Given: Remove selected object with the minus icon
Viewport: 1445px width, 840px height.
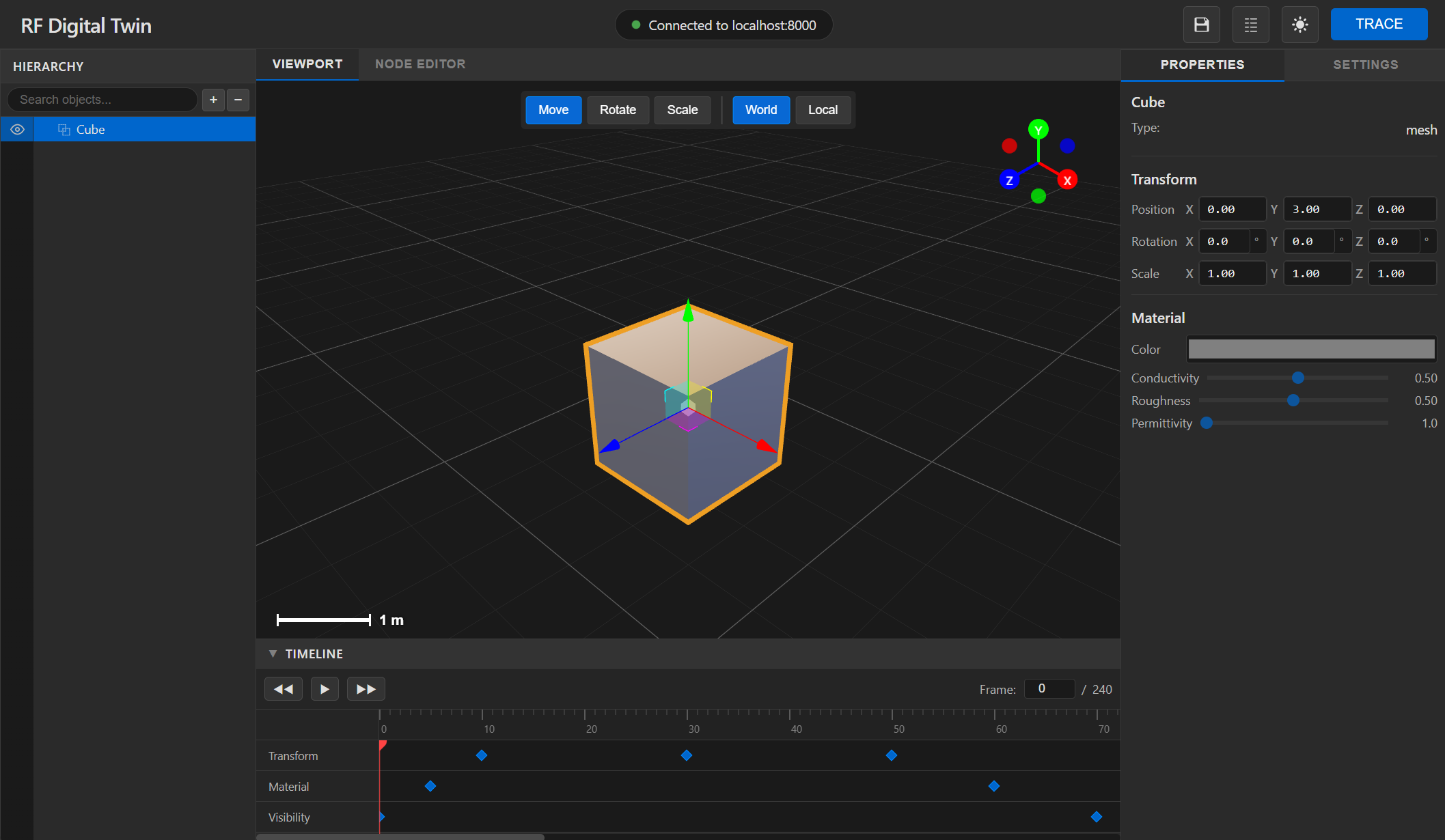Looking at the screenshot, I should click(237, 100).
